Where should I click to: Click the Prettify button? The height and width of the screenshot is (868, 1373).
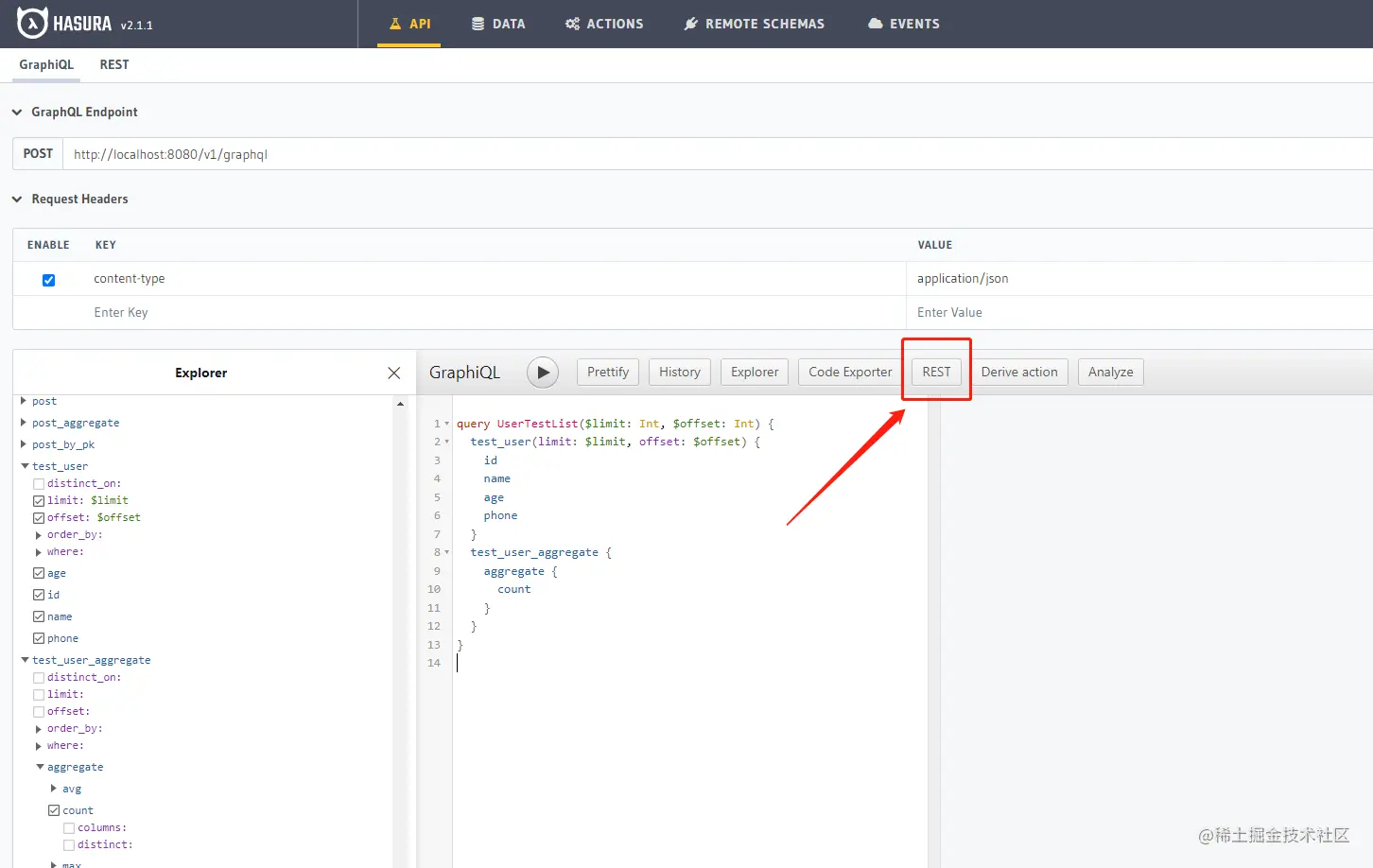608,373
